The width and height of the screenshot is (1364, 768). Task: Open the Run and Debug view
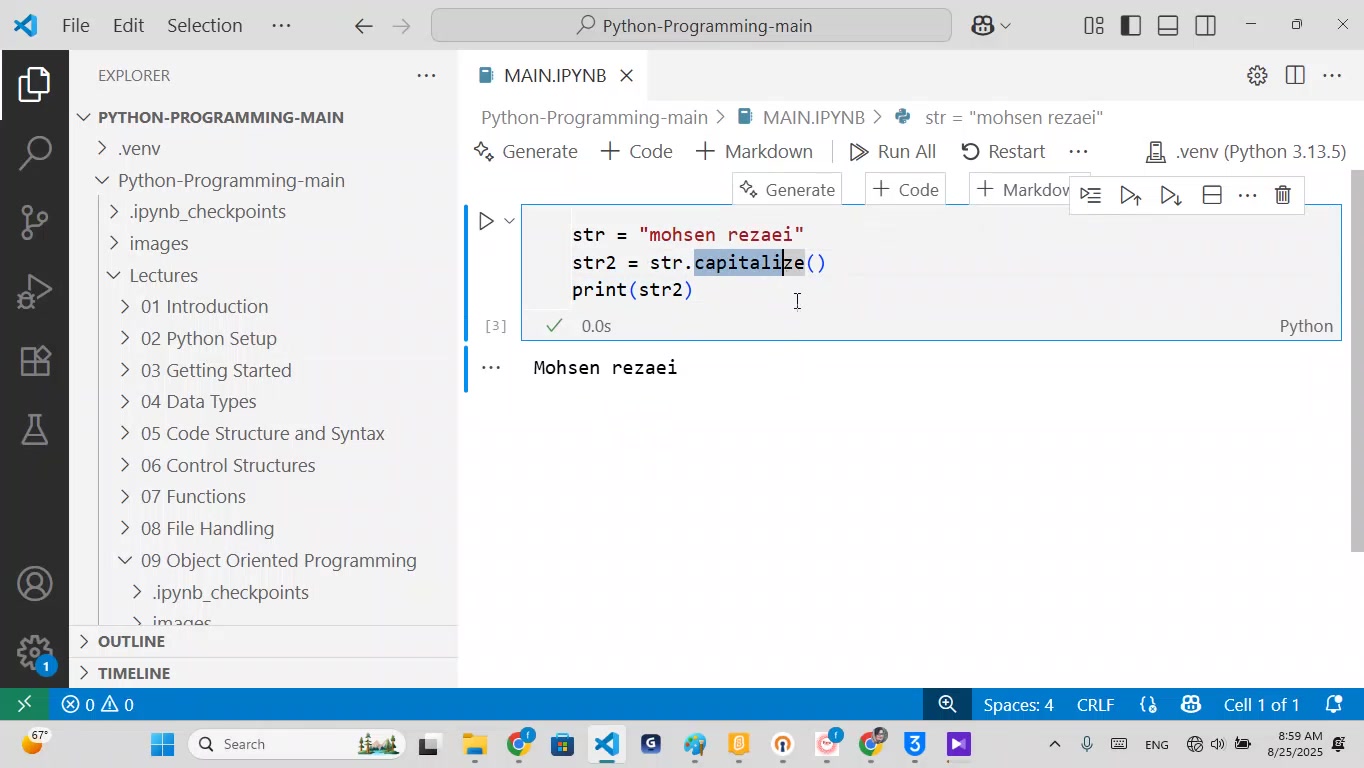point(34,291)
